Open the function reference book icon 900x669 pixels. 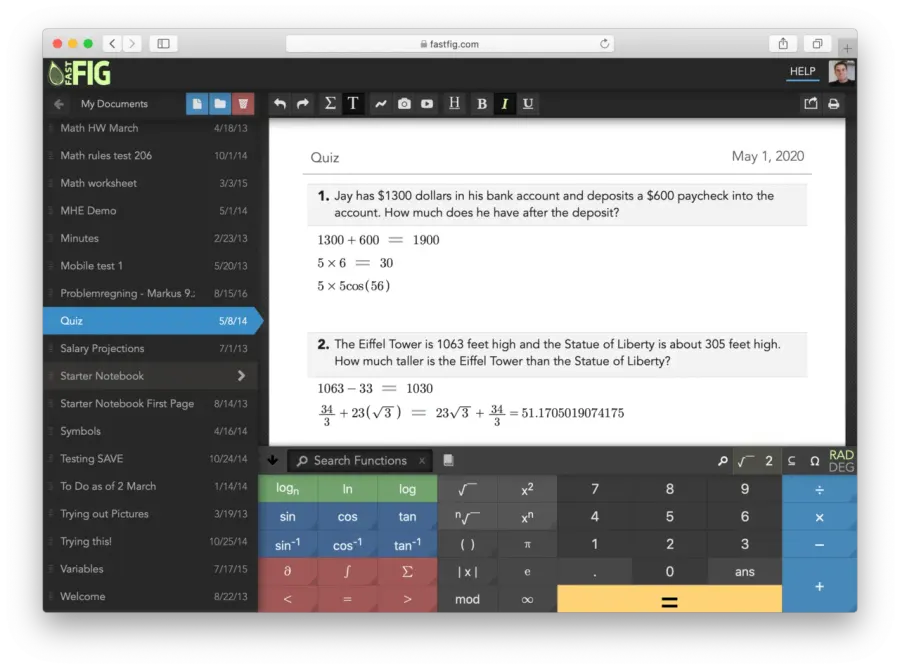448,460
